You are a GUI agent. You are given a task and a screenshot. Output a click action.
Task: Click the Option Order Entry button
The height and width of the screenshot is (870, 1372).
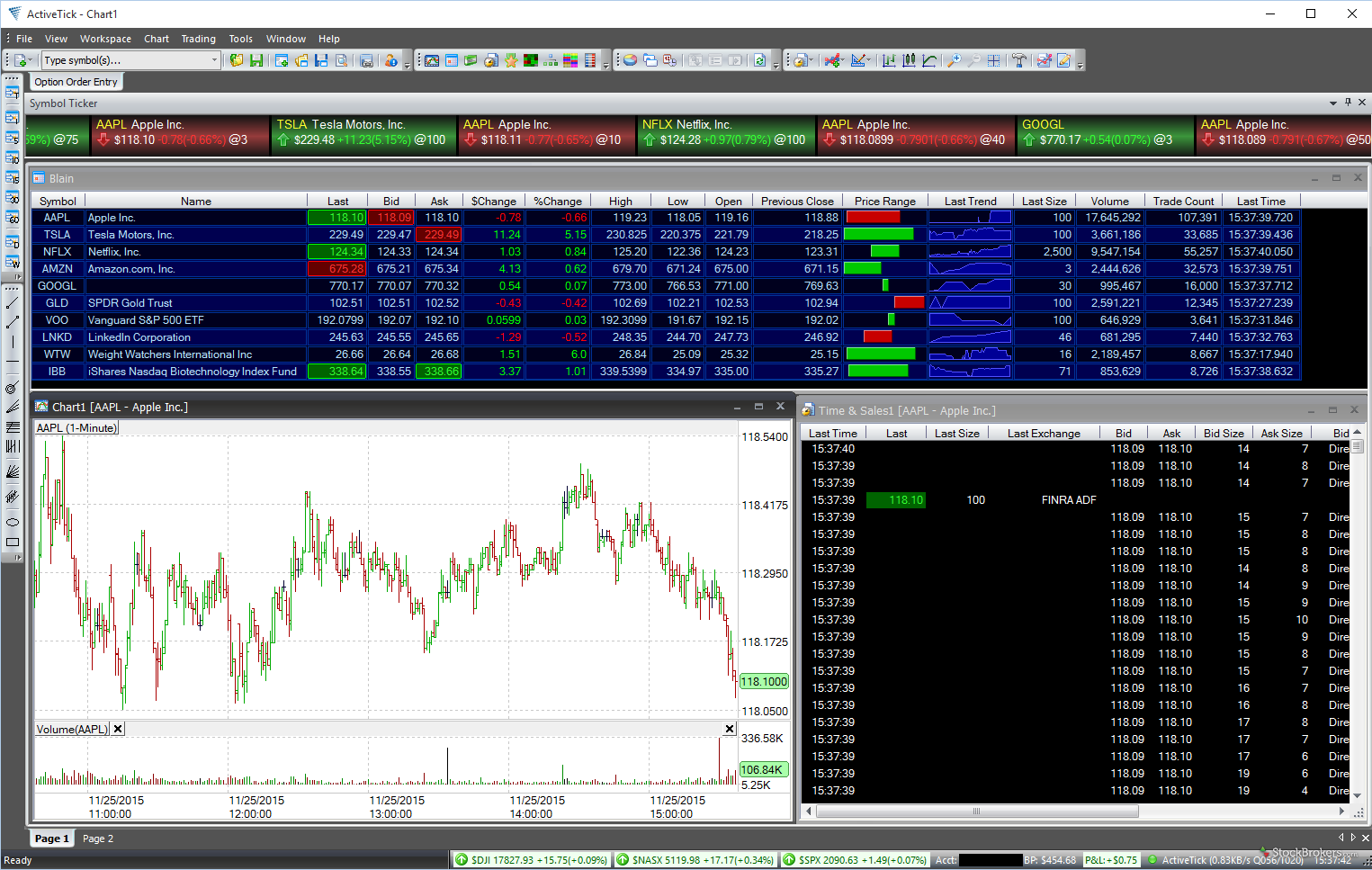[76, 82]
